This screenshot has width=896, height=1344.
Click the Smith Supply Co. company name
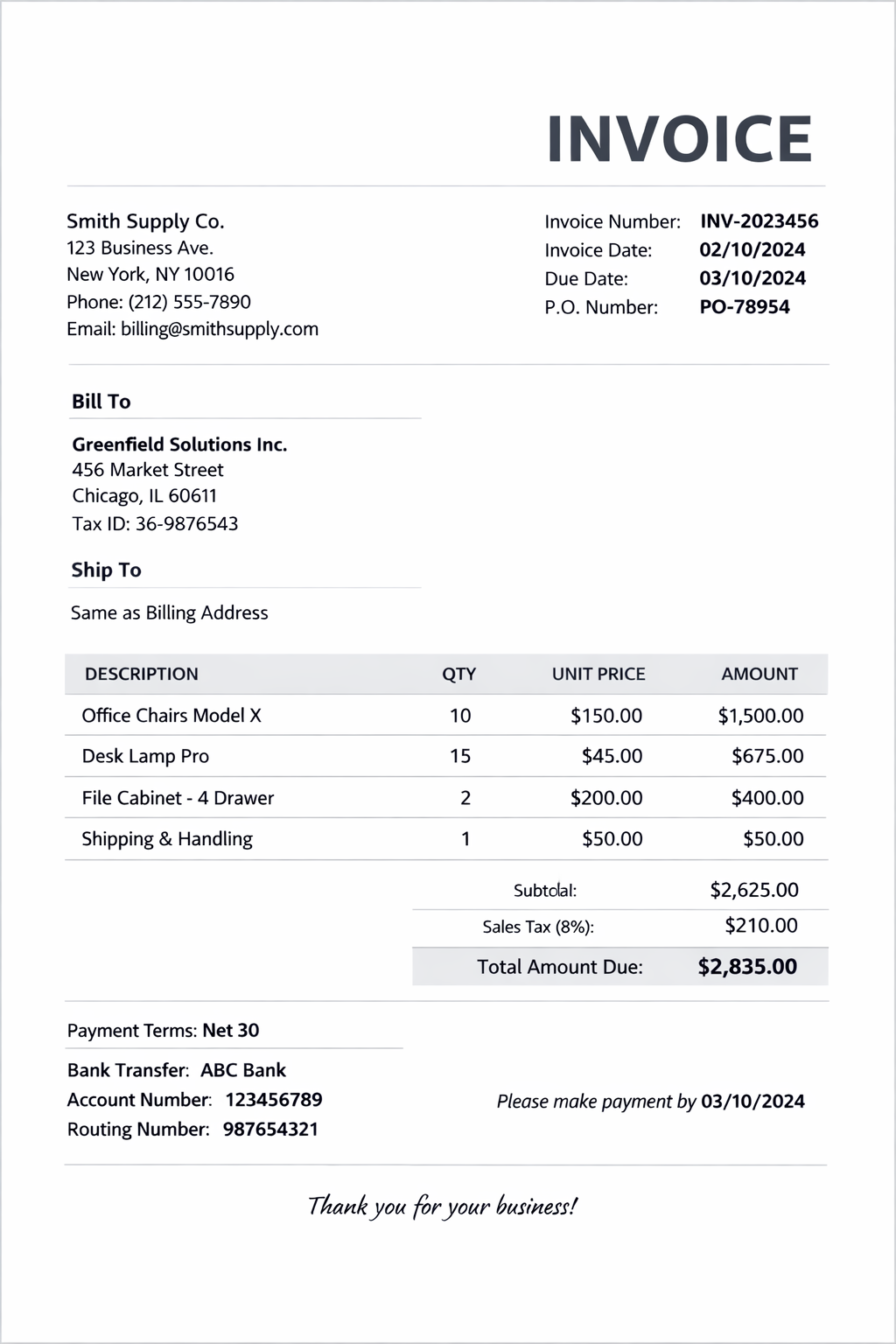(145, 221)
